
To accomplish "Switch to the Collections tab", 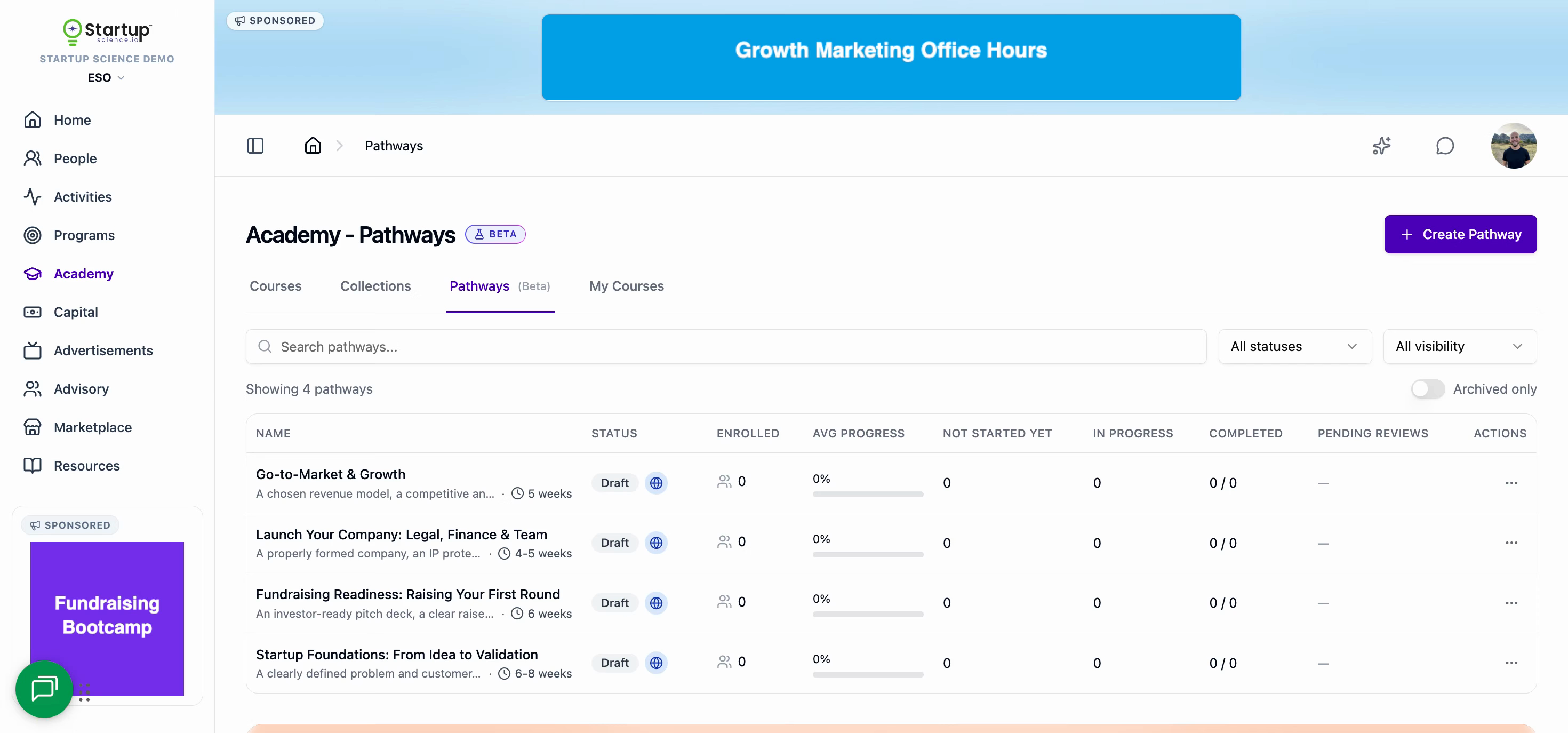I will click(375, 286).
